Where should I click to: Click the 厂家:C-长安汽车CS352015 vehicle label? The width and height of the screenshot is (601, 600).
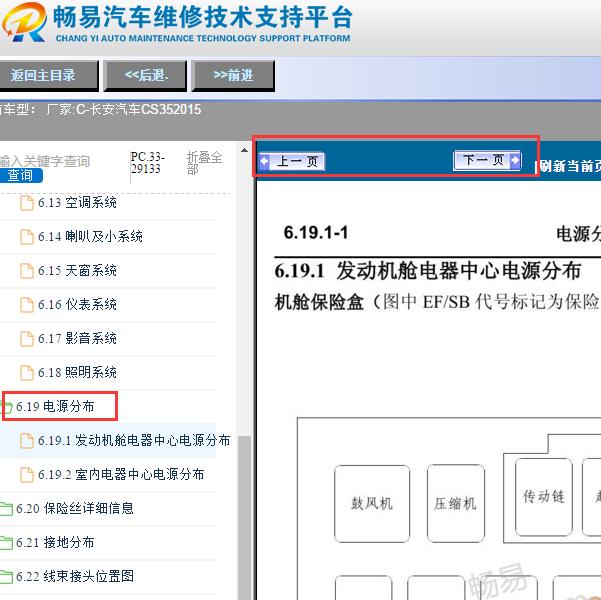click(123, 110)
